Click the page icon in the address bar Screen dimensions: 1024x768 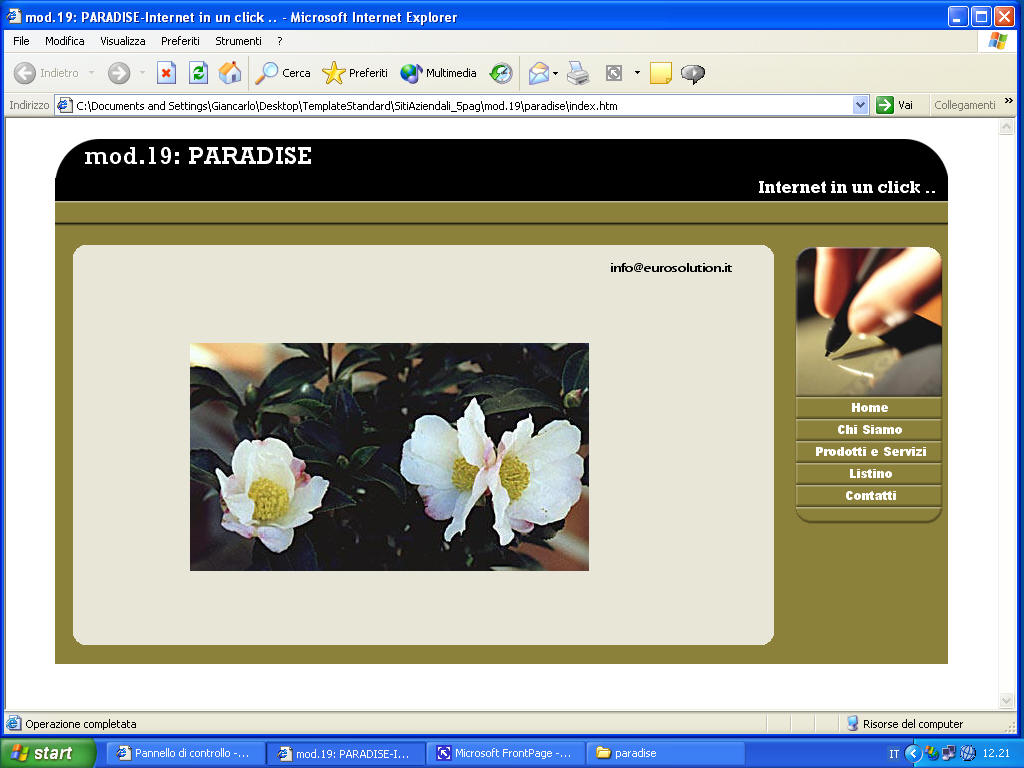point(64,105)
